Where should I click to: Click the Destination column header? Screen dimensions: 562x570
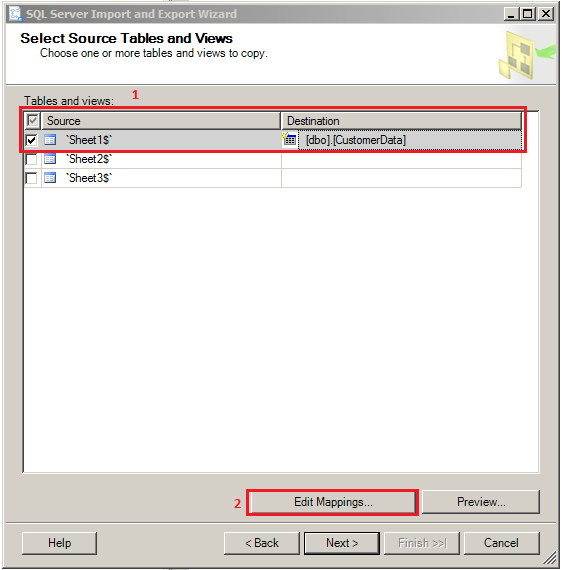click(401, 121)
